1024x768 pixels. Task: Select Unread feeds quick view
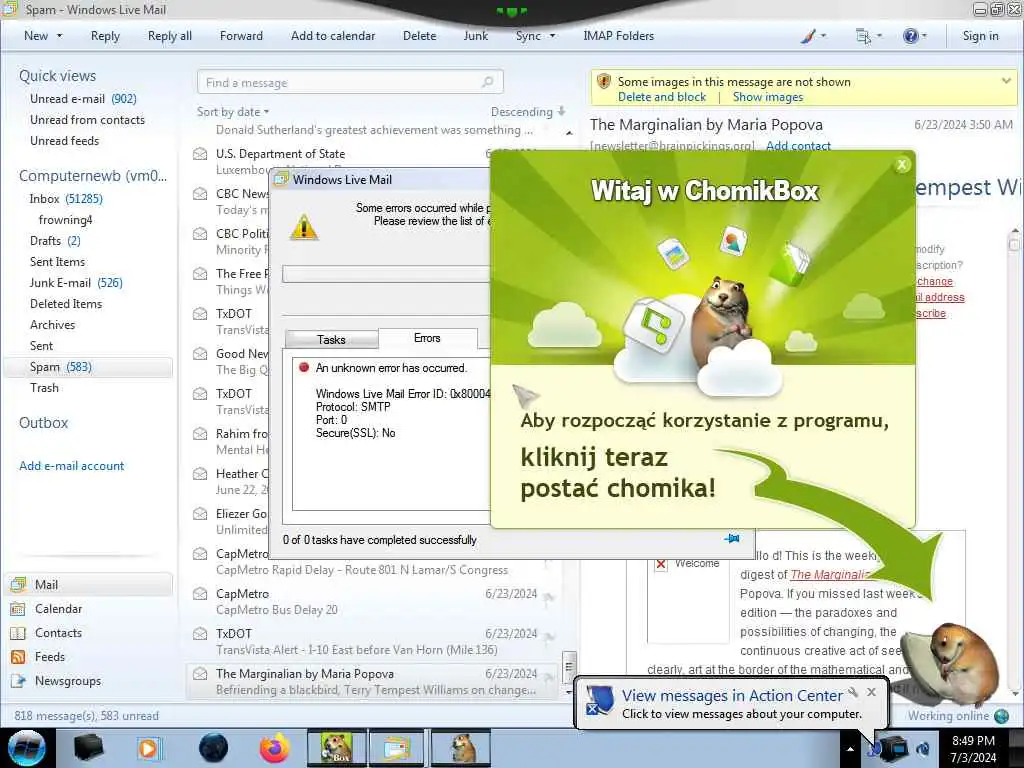point(65,140)
